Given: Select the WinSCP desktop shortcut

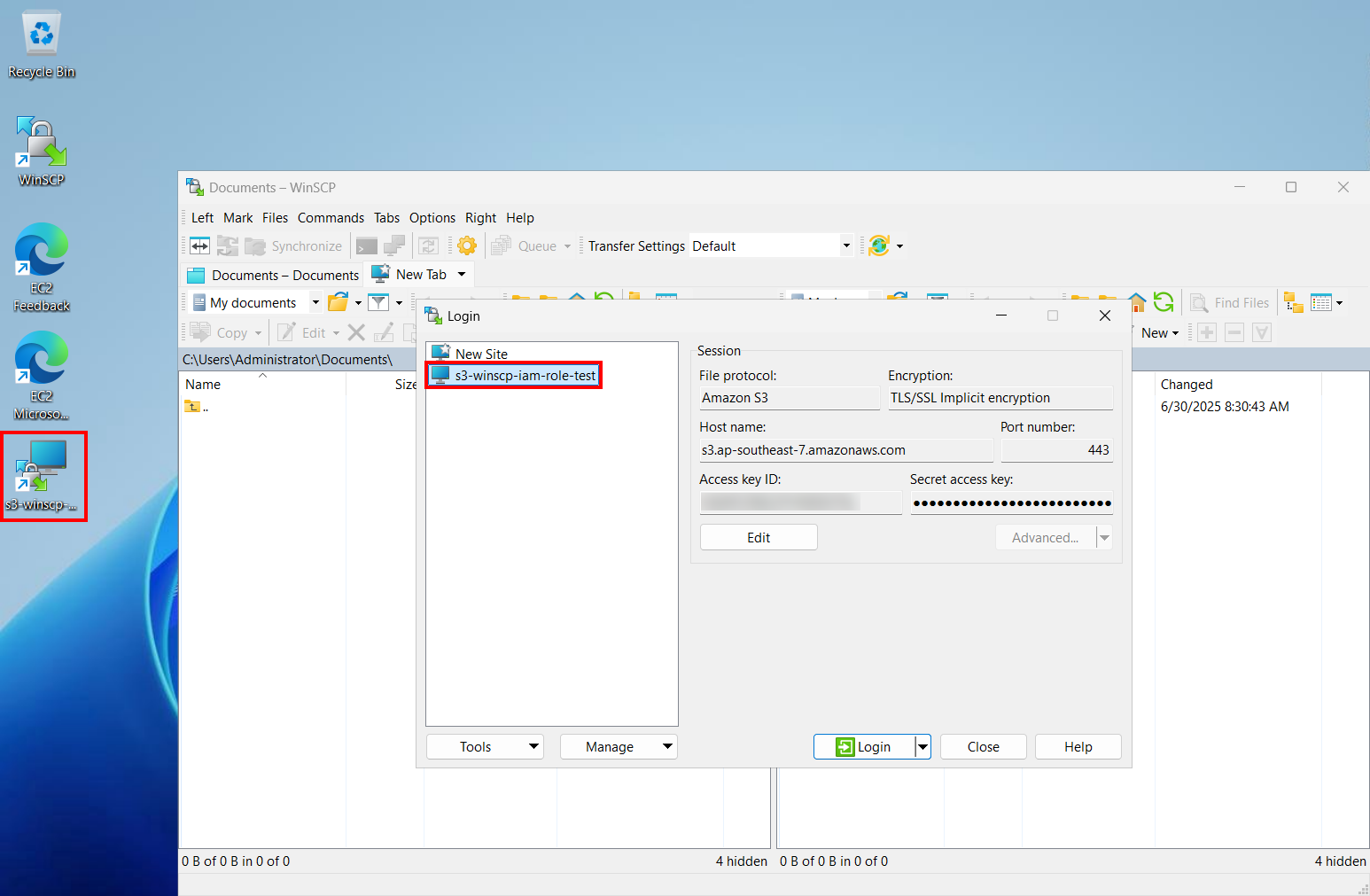Looking at the screenshot, I should pyautogui.click(x=42, y=151).
